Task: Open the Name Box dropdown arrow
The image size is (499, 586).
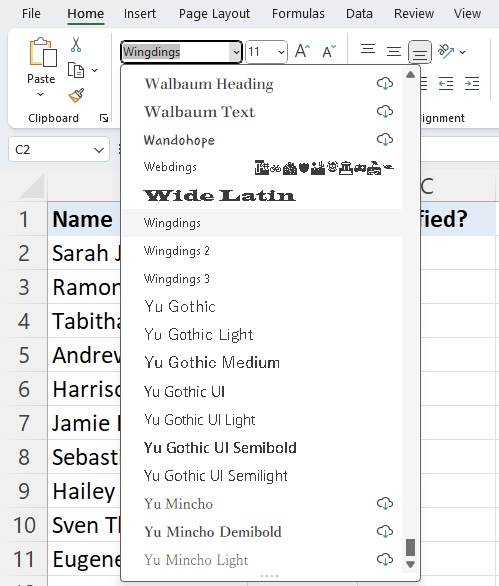Action: 99,150
